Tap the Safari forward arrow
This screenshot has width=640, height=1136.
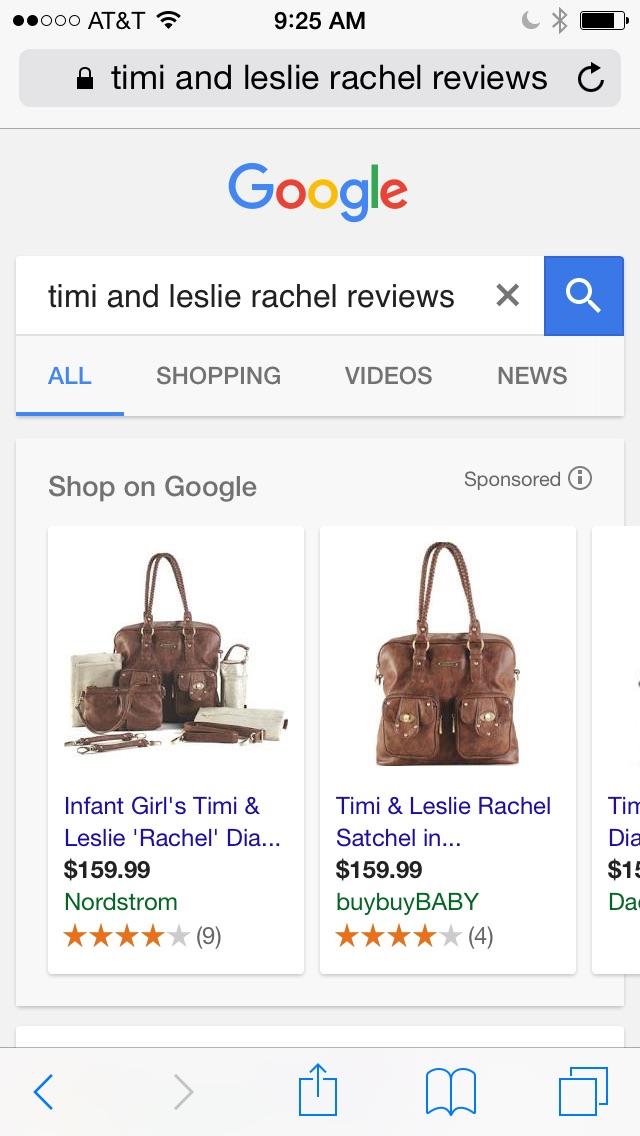tap(183, 1092)
